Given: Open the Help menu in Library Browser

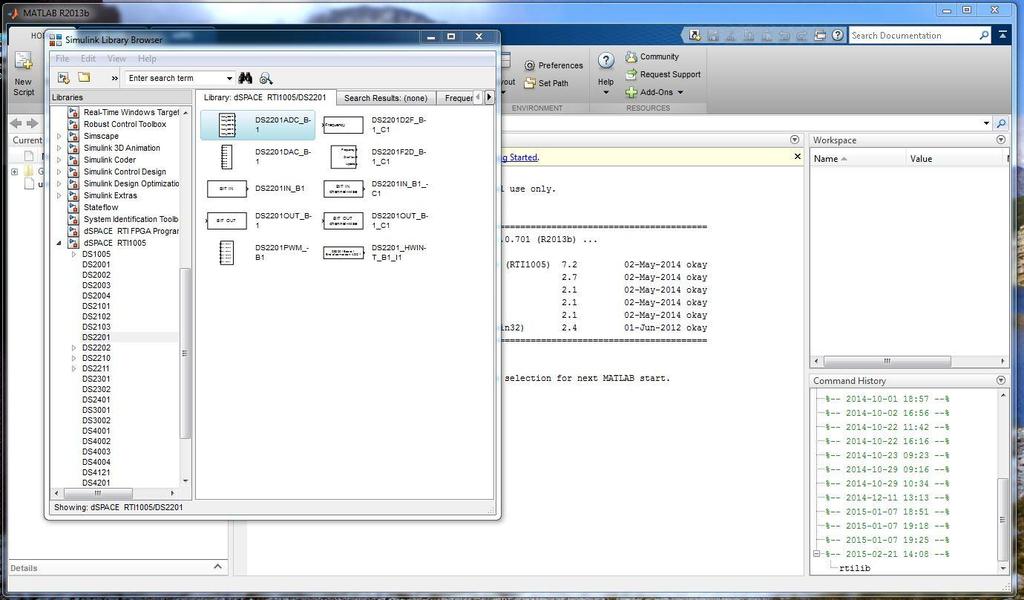Looking at the screenshot, I should (147, 59).
